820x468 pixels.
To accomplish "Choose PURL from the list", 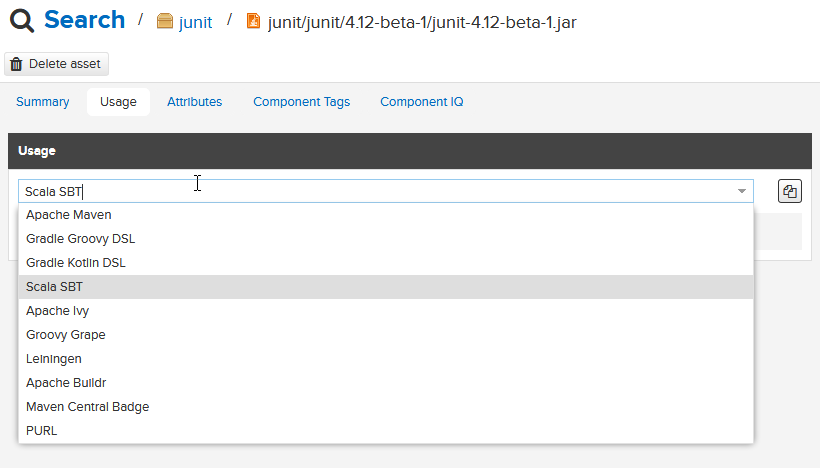I will click(386, 431).
